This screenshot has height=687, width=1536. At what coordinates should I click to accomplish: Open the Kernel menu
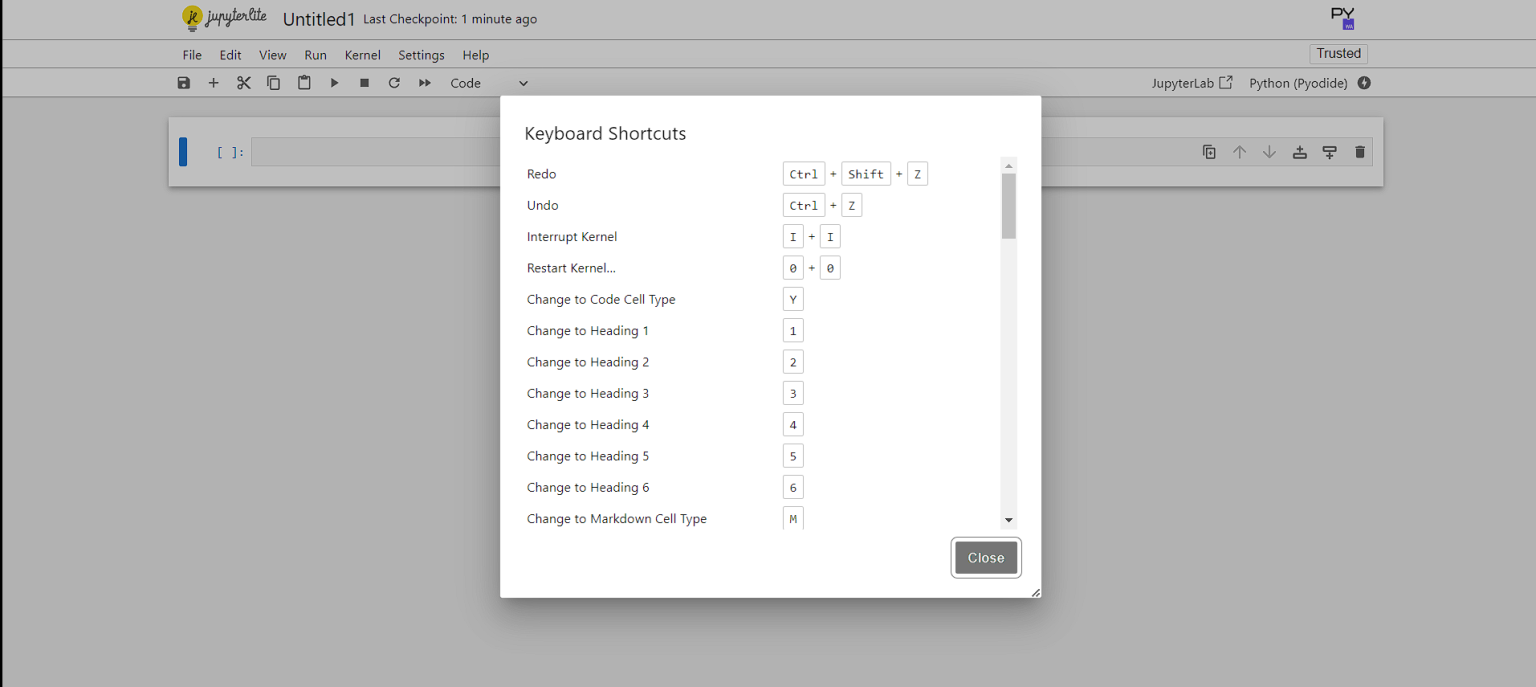[x=362, y=55]
